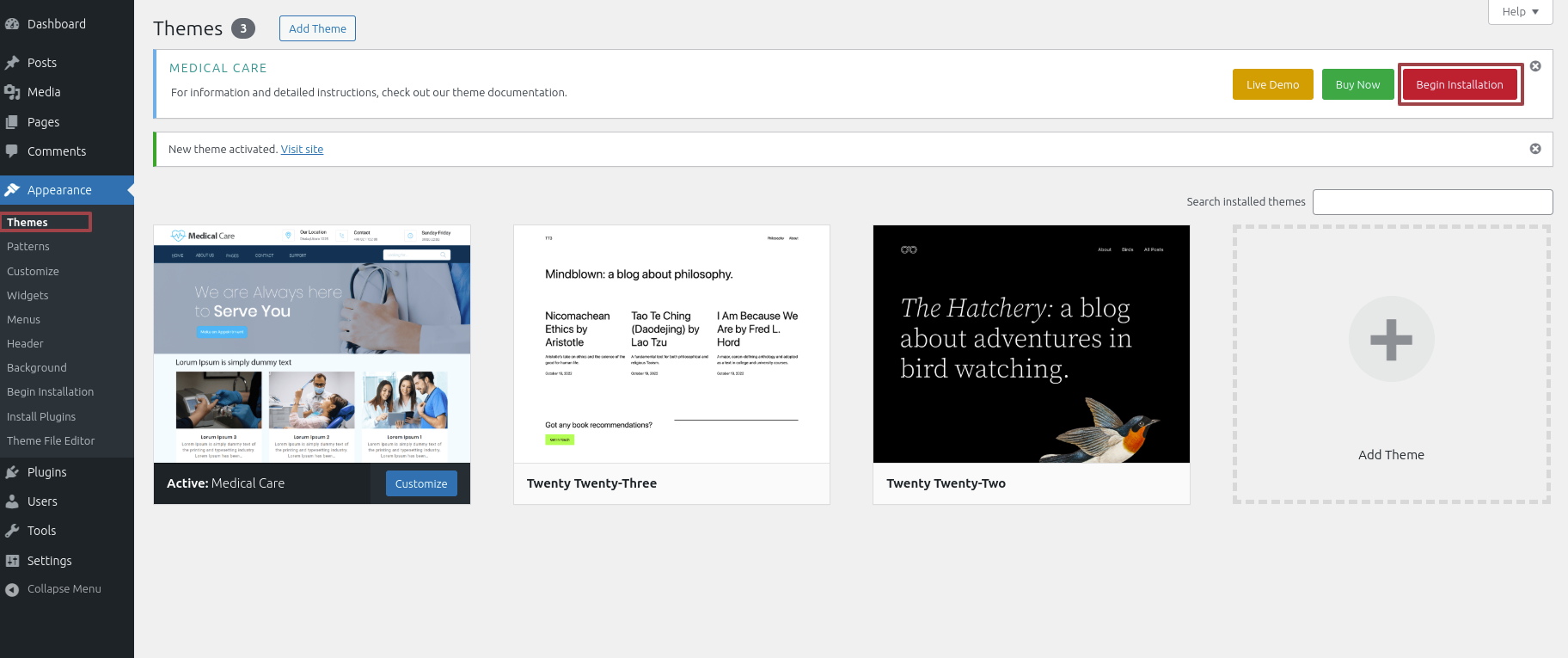Click the Appearance paintbrush icon
1568x658 pixels.
[12, 190]
